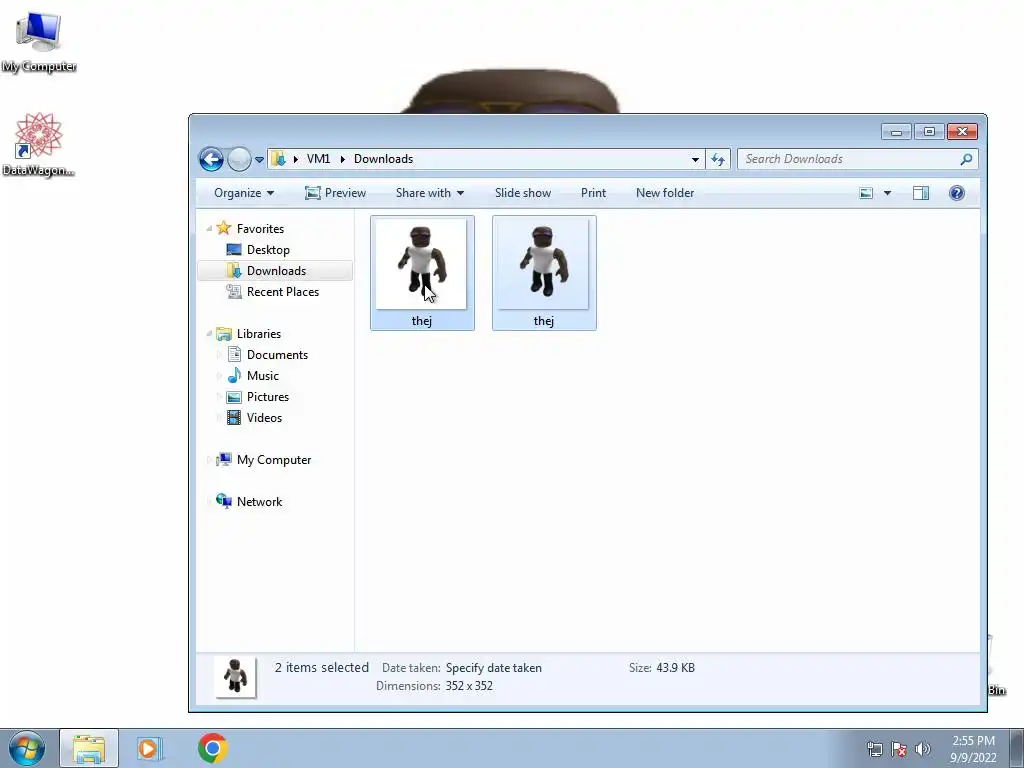Open the recent pages dropdown arrow
1024x768 pixels.
259,159
